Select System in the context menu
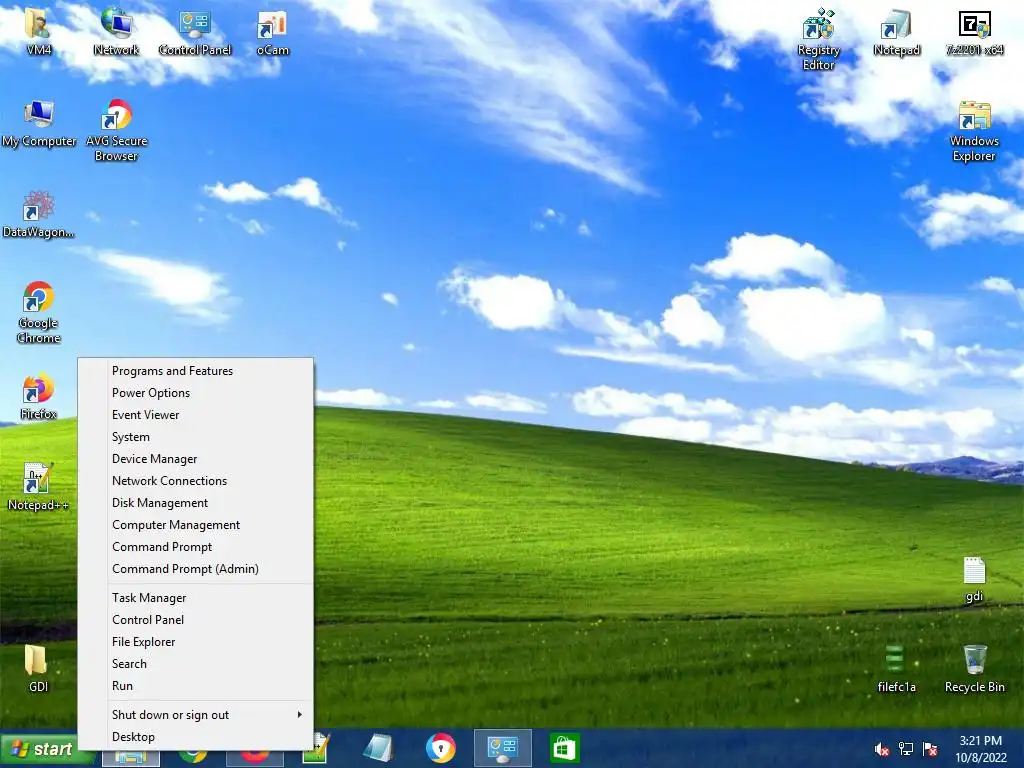1024x768 pixels. (x=195, y=437)
